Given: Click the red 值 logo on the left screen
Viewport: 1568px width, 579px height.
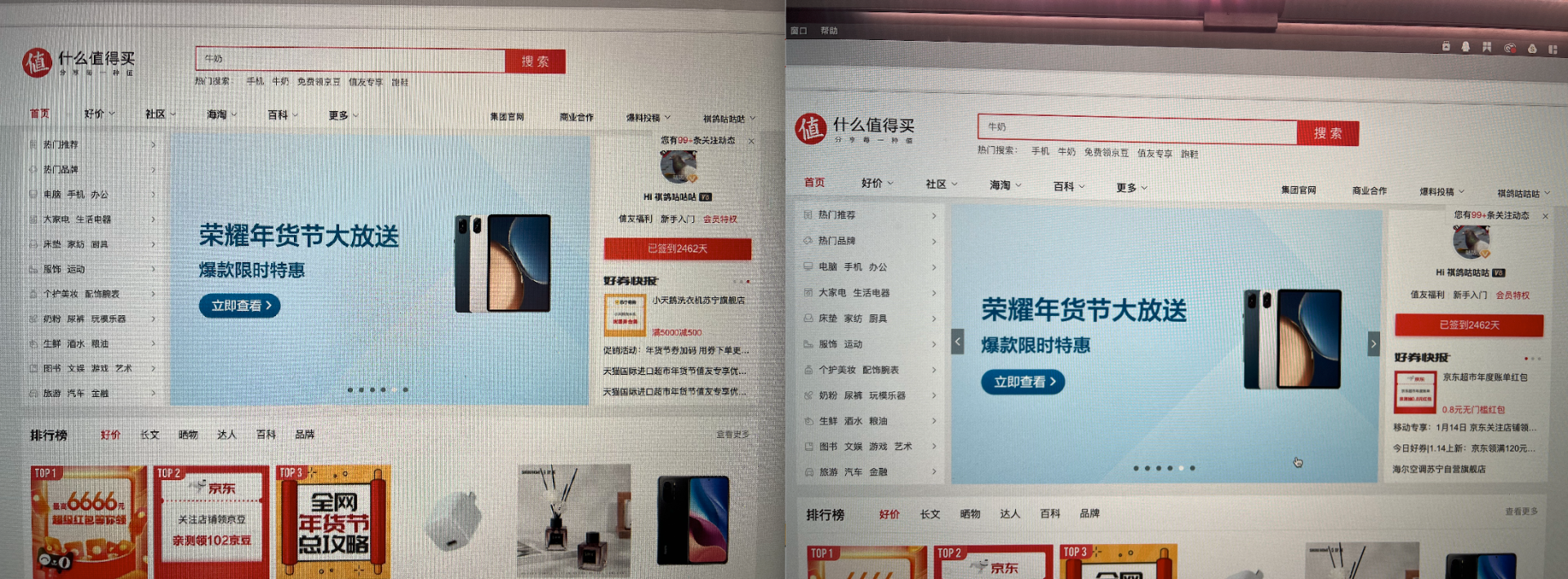Looking at the screenshot, I should click(x=37, y=62).
